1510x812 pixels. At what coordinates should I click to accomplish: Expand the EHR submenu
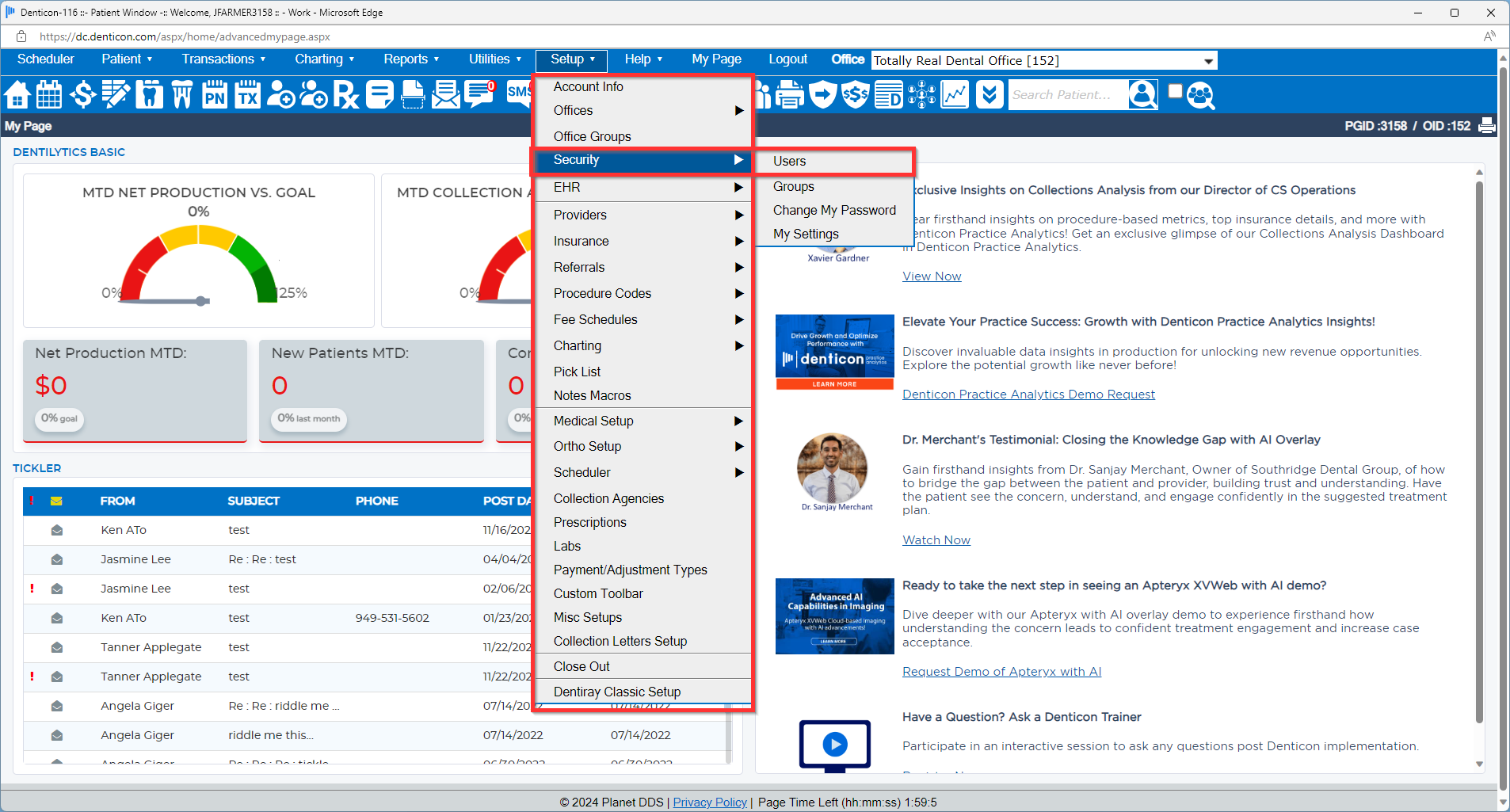(x=643, y=188)
